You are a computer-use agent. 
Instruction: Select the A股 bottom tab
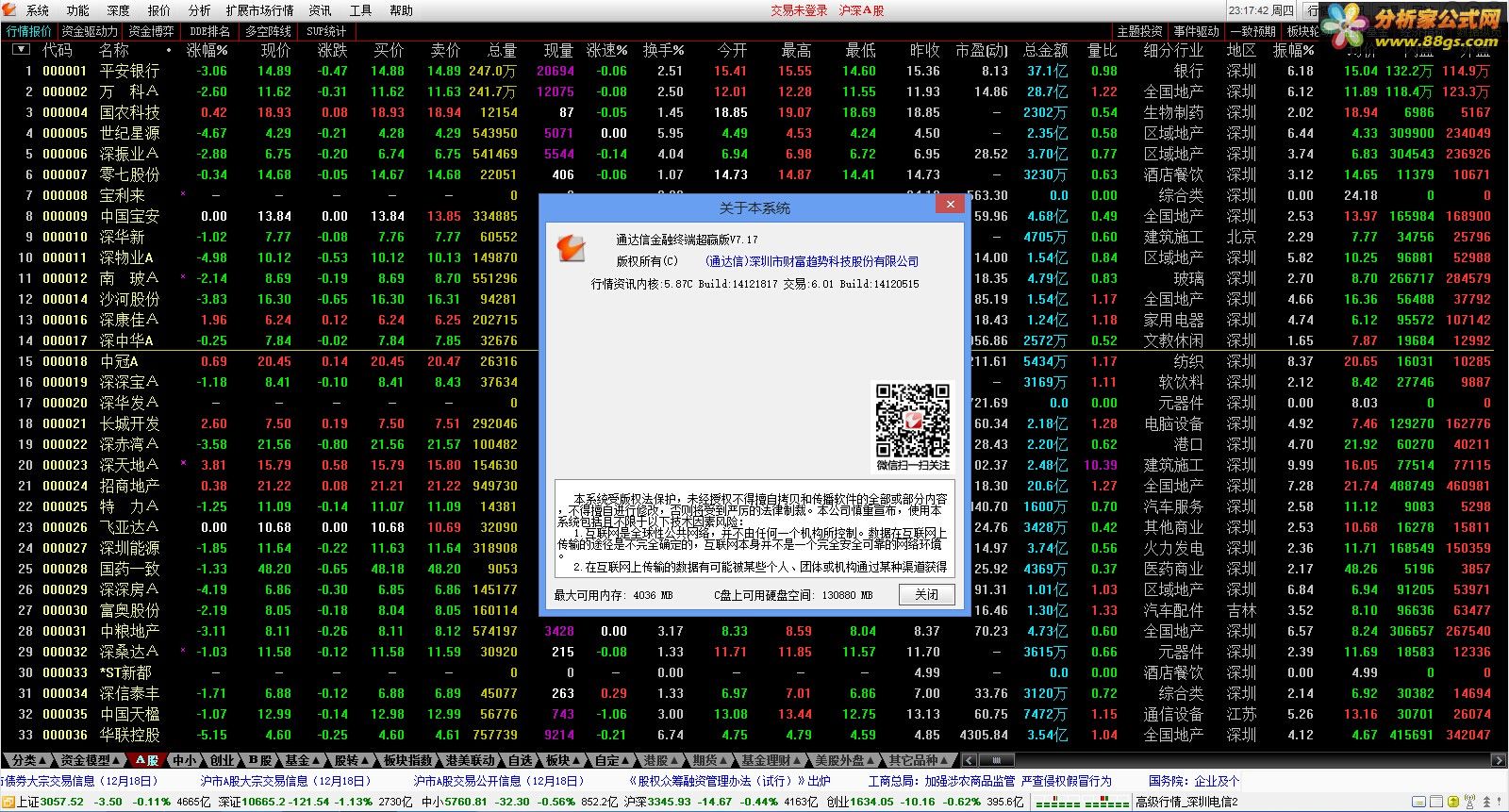click(147, 760)
